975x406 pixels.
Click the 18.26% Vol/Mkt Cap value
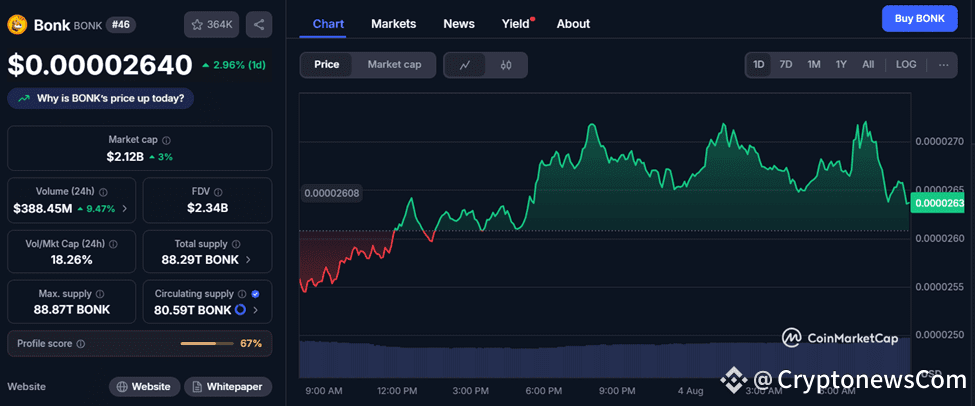coord(72,260)
